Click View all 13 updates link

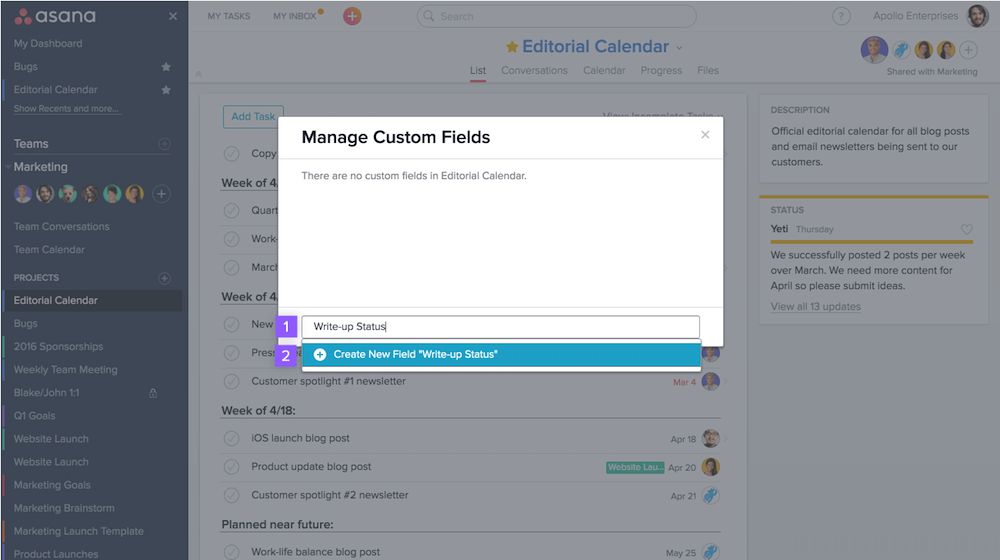815,307
